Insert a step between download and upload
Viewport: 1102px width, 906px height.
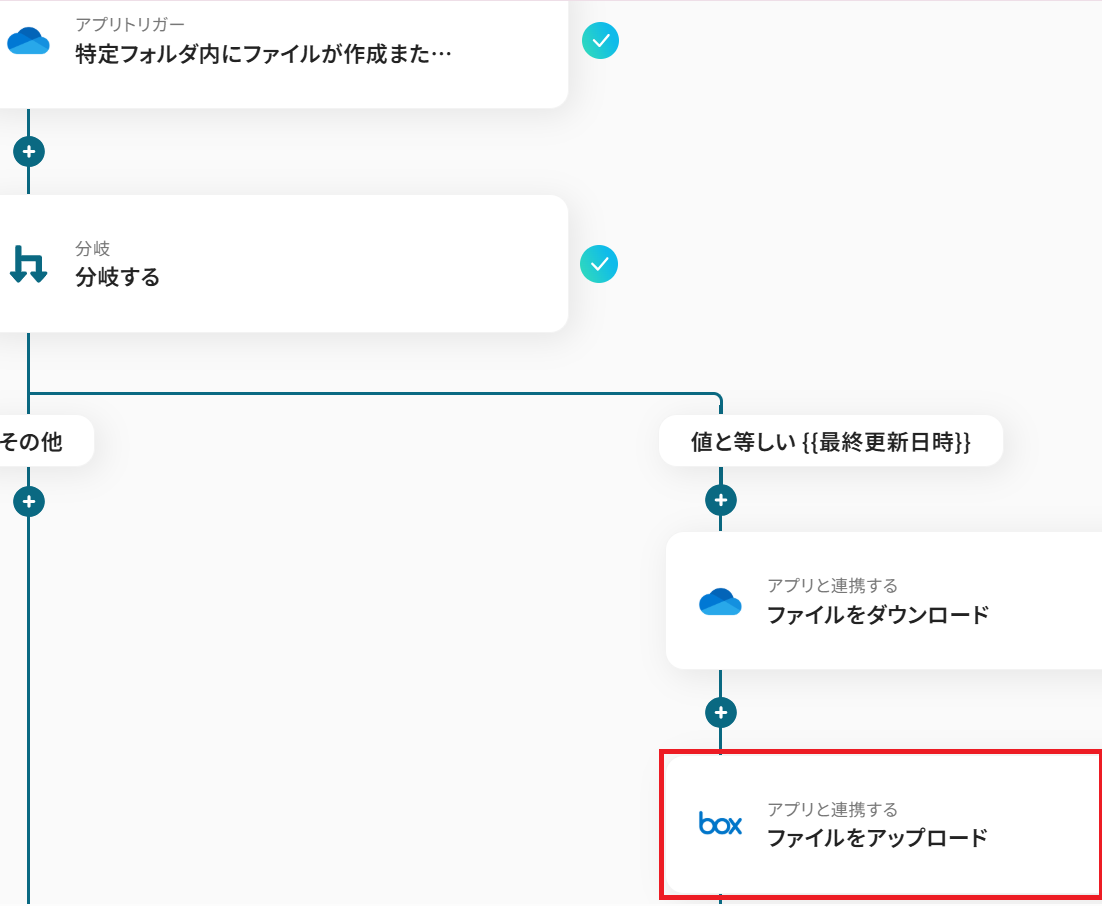(720, 713)
